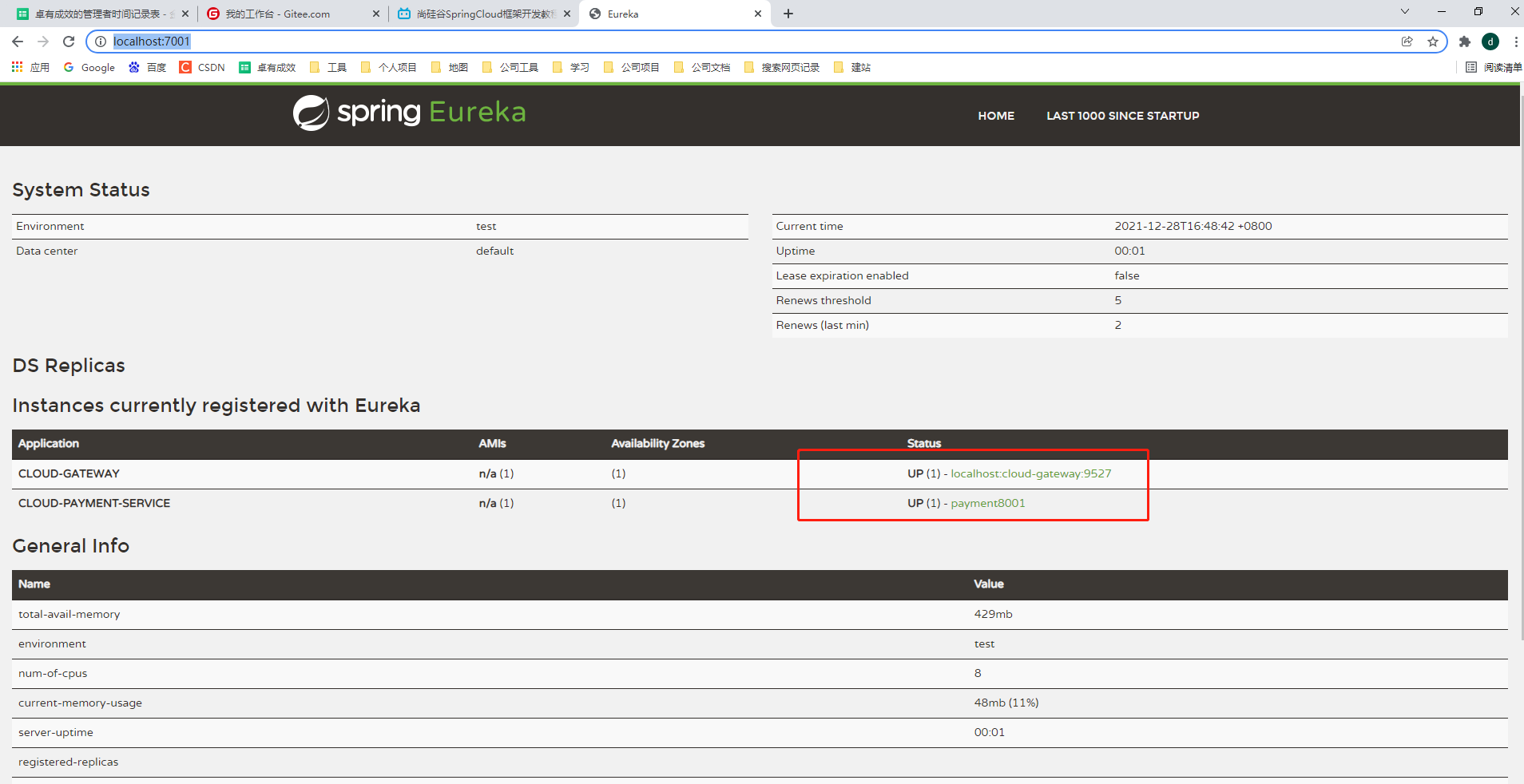Open the 建站 bookmark folder

point(852,67)
